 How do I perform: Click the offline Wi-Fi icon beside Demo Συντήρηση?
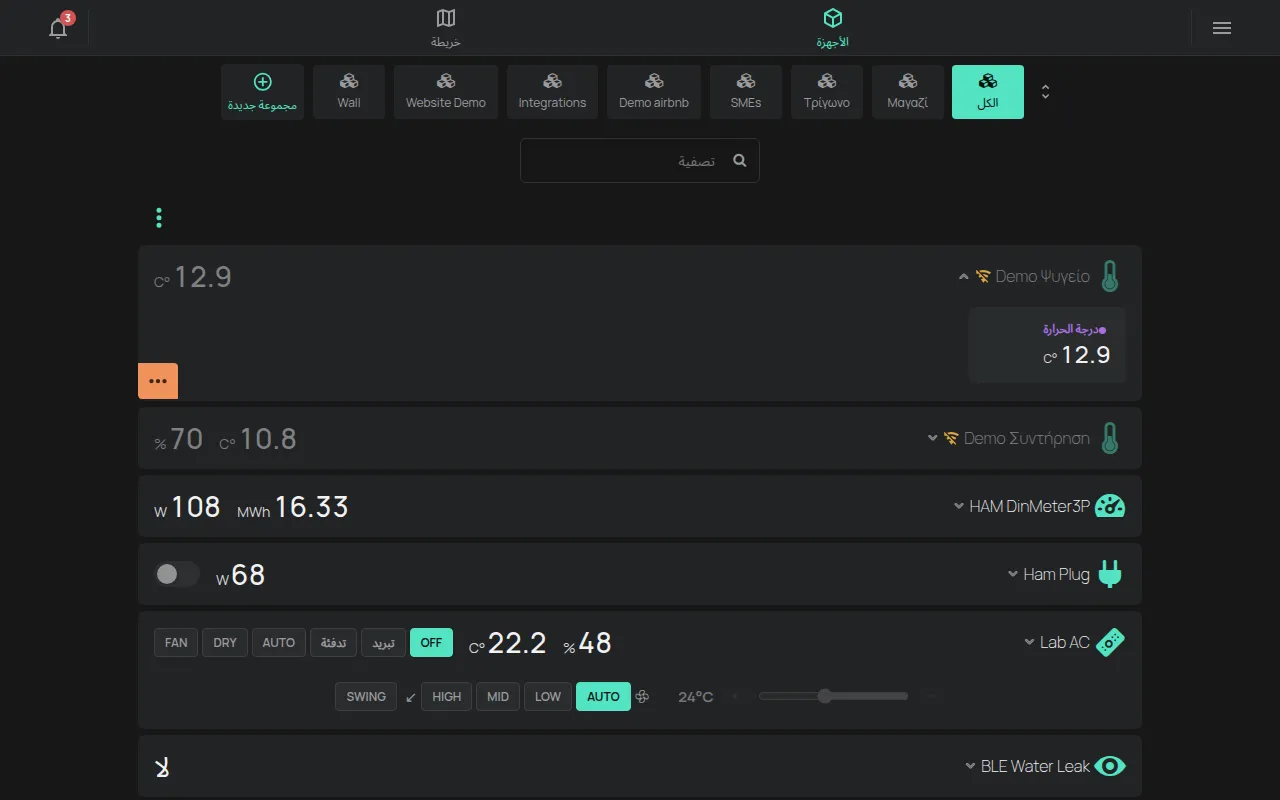951,438
